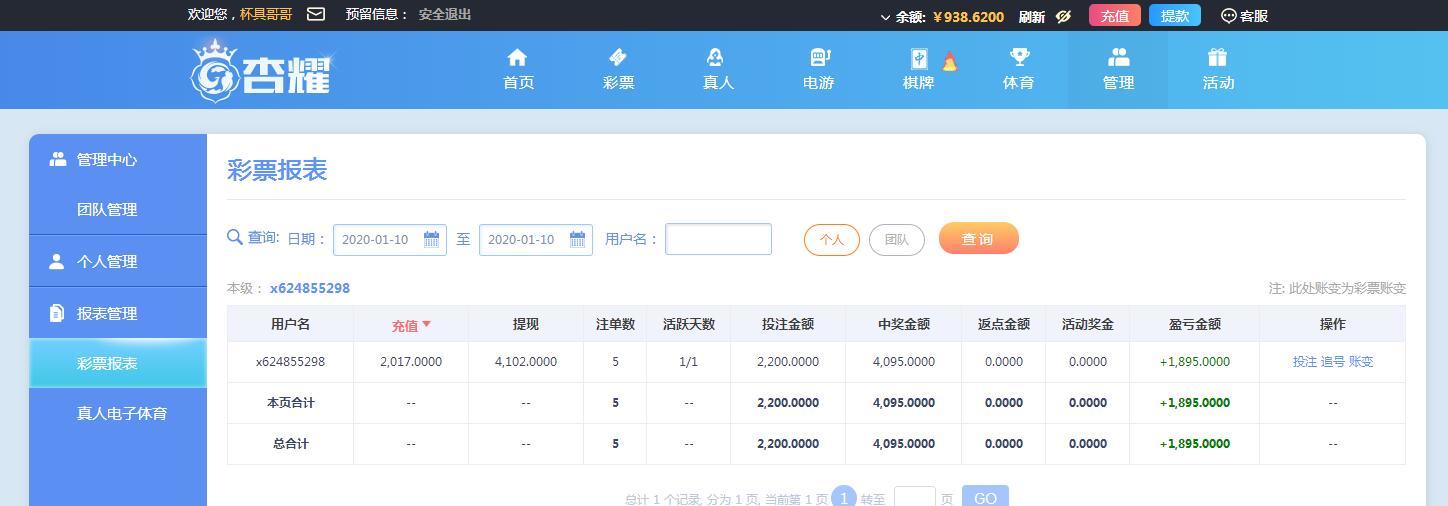The width and height of the screenshot is (1448, 506).
Task: Click username cell x624855298 in table
Action: click(290, 362)
